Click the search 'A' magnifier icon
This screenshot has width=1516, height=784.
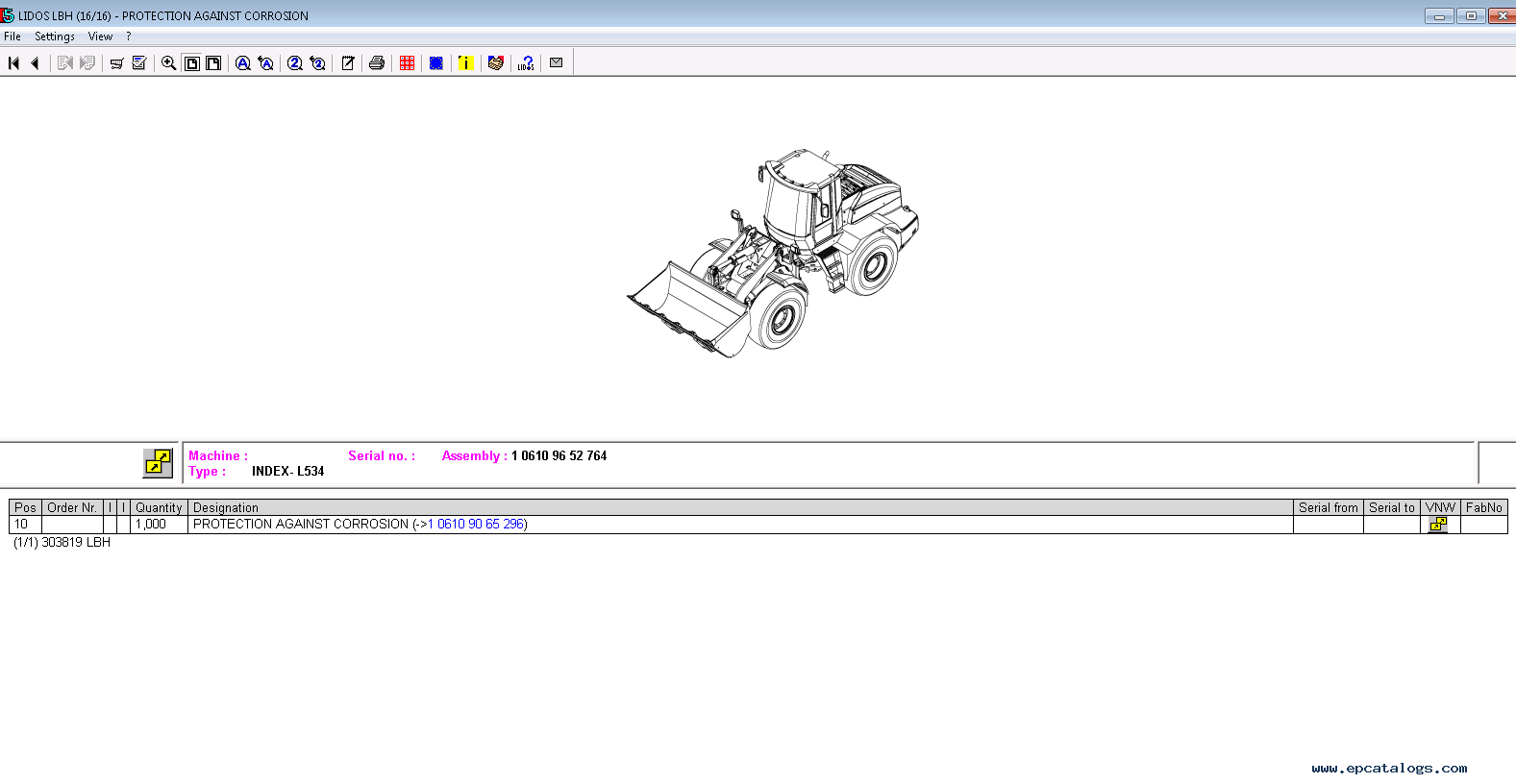tap(243, 63)
